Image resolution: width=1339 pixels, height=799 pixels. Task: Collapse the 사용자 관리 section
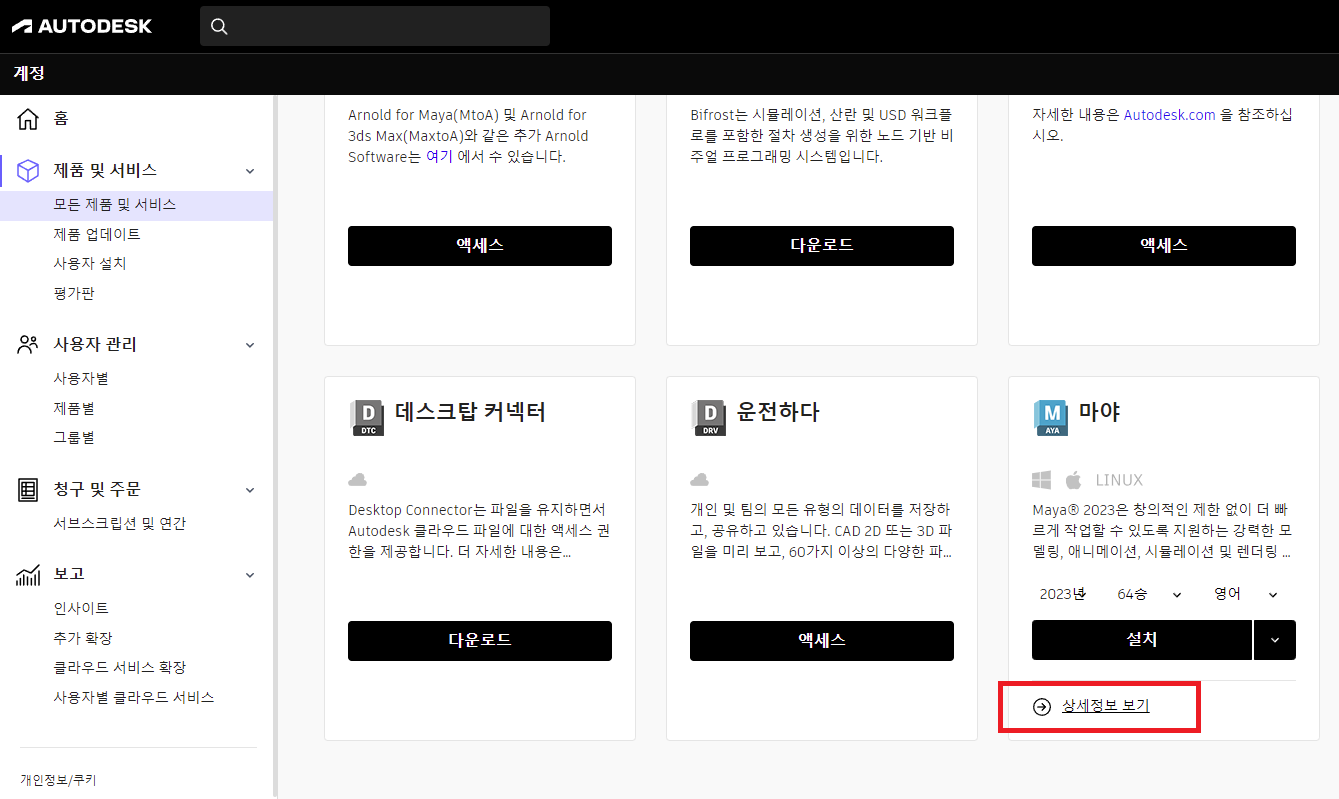tap(250, 345)
